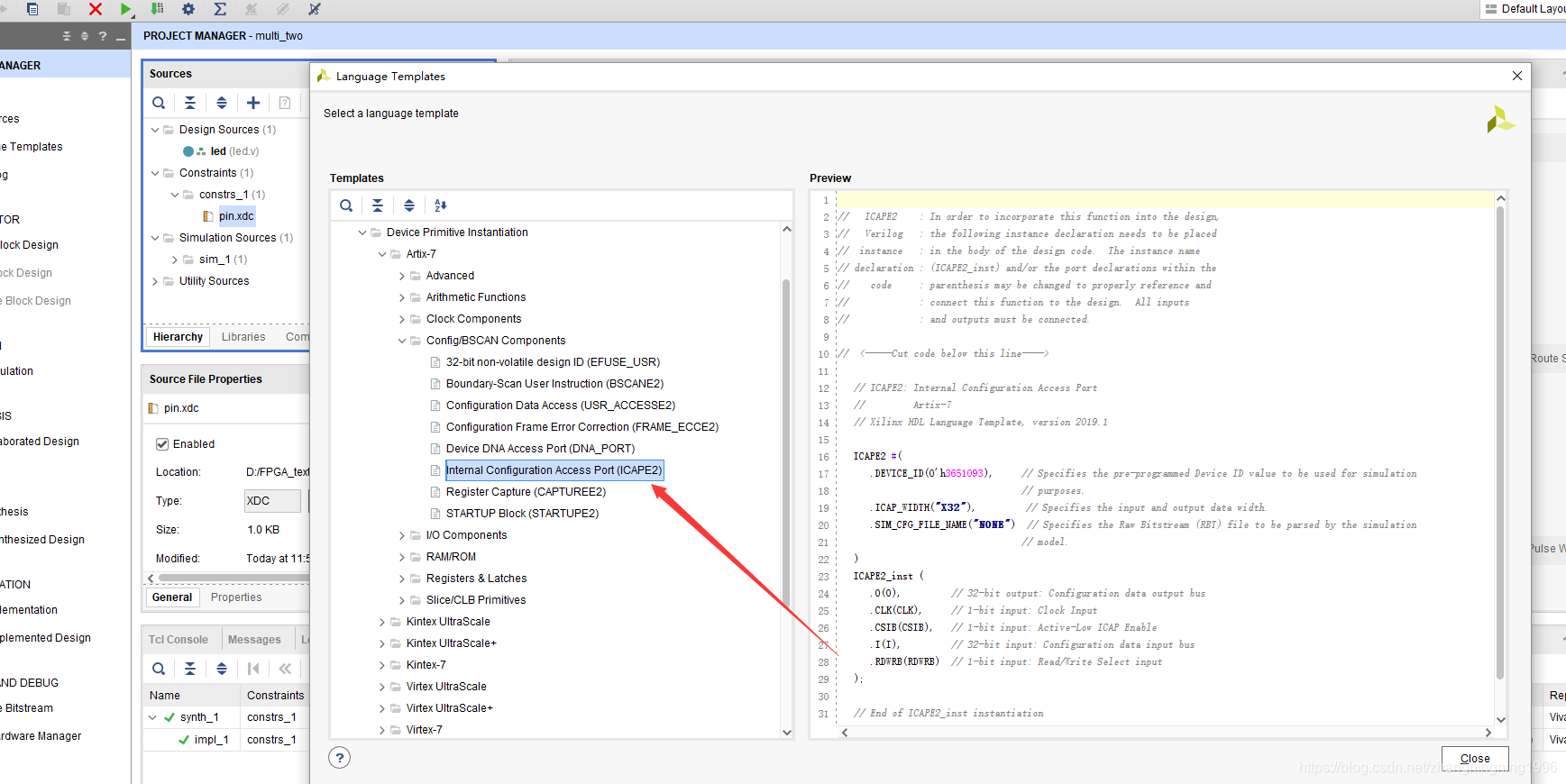This screenshot has width=1566, height=784.
Task: Add sources with the plus icon
Action: point(253,103)
